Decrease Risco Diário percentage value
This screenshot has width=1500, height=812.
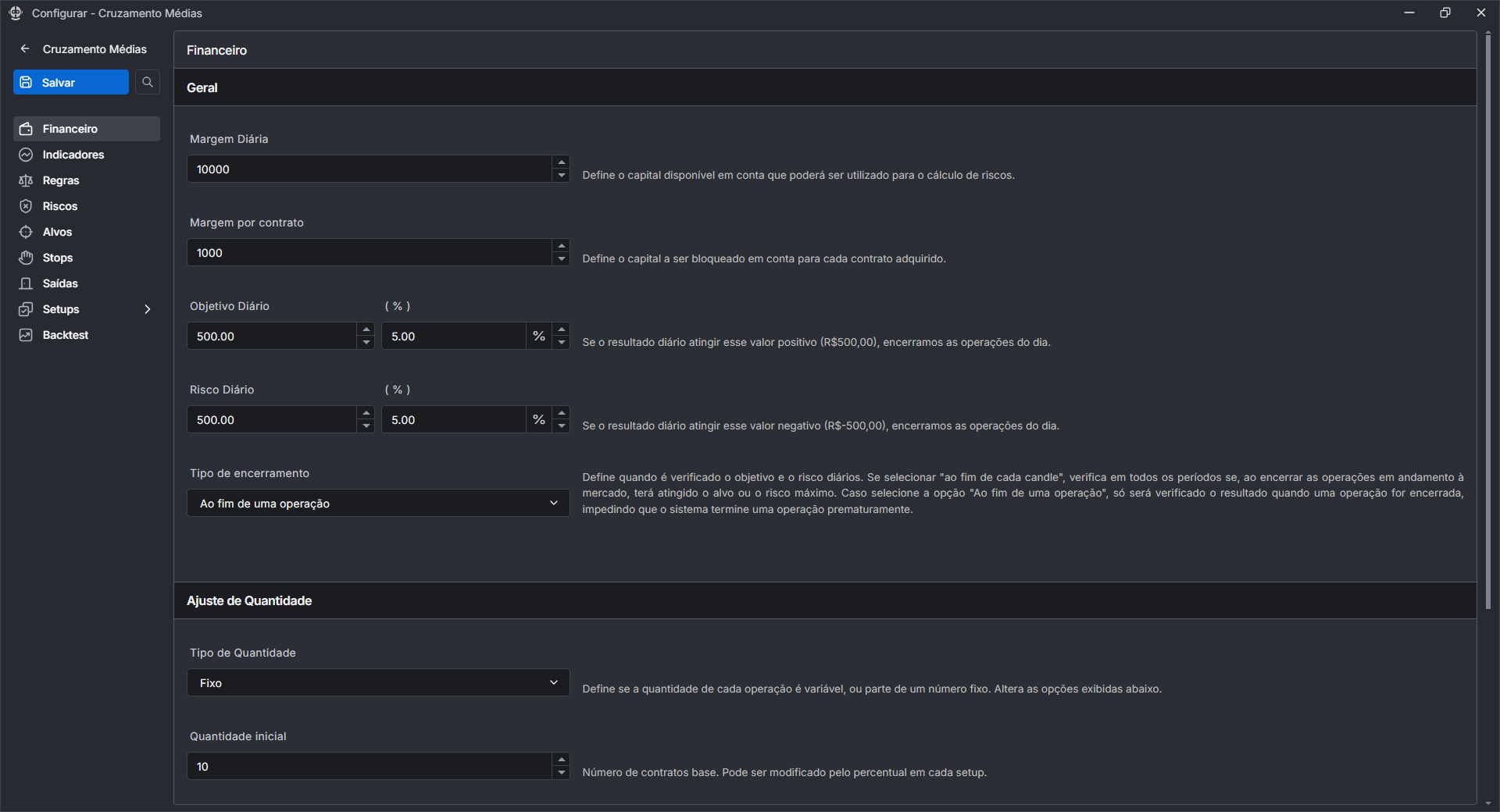[x=561, y=426]
